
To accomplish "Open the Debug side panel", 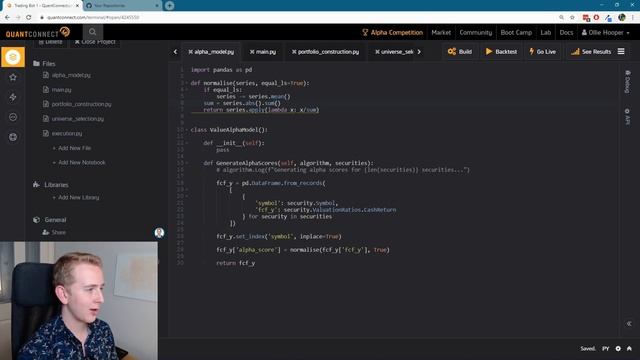I will [628, 82].
